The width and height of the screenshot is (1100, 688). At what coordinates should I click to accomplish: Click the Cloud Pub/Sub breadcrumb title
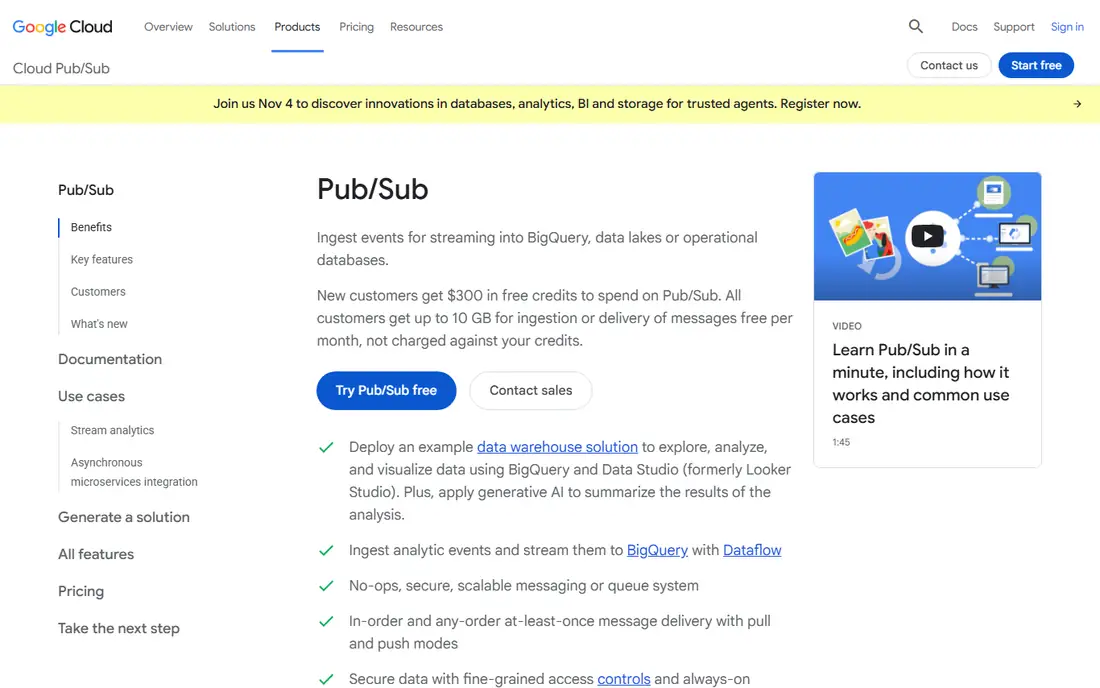(61, 68)
